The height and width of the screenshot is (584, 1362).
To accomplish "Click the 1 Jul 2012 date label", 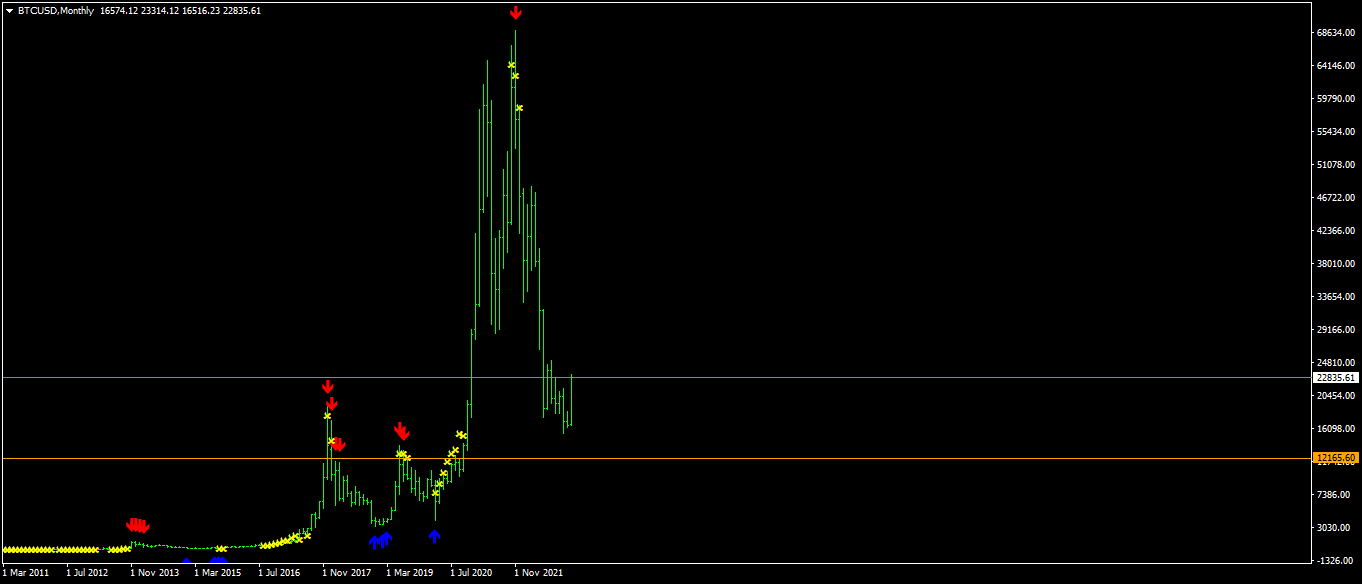I will pos(88,574).
